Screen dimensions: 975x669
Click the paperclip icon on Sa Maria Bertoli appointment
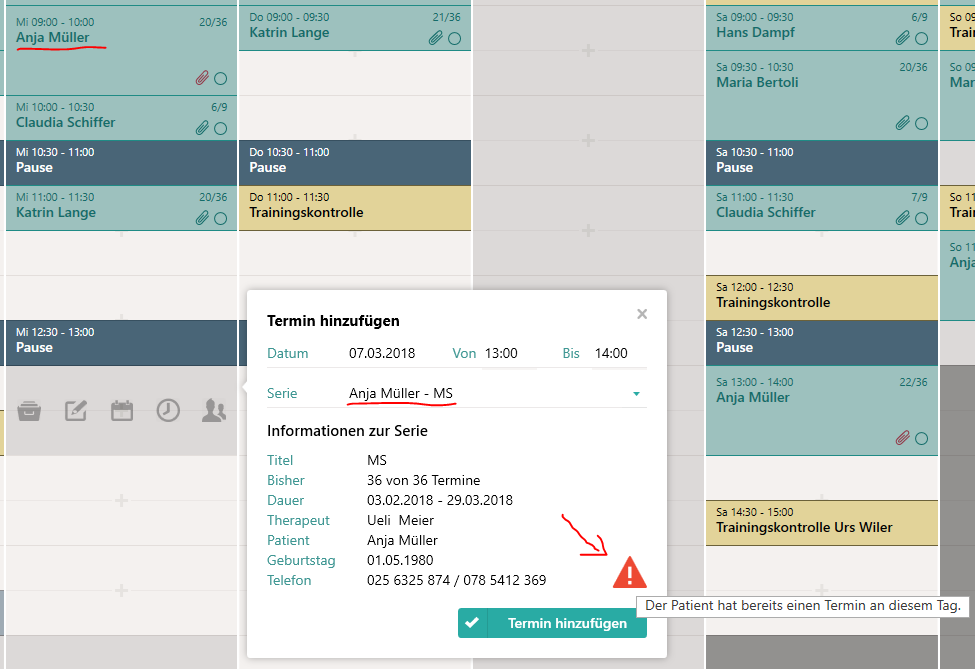point(903,122)
